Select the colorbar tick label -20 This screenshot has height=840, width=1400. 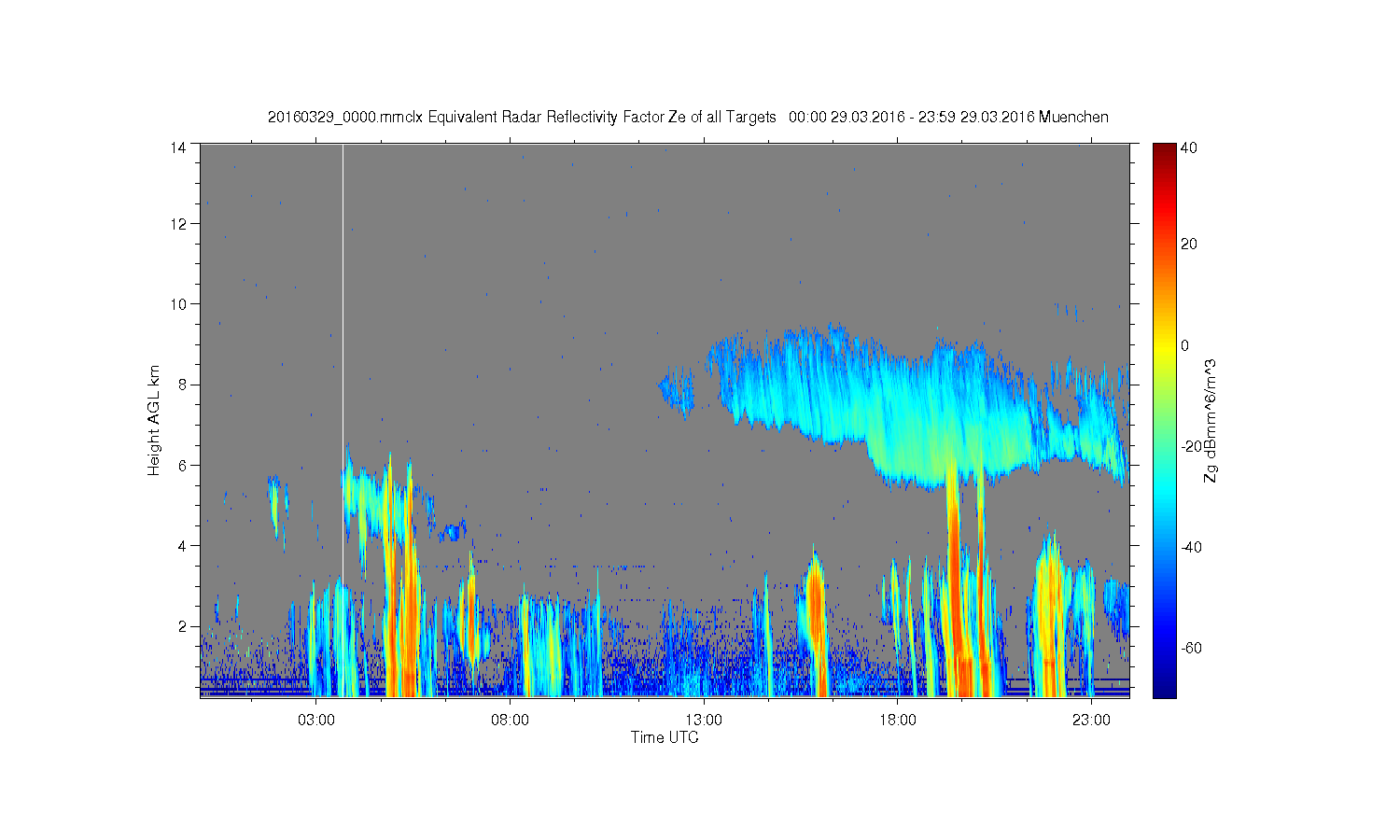(1191, 446)
